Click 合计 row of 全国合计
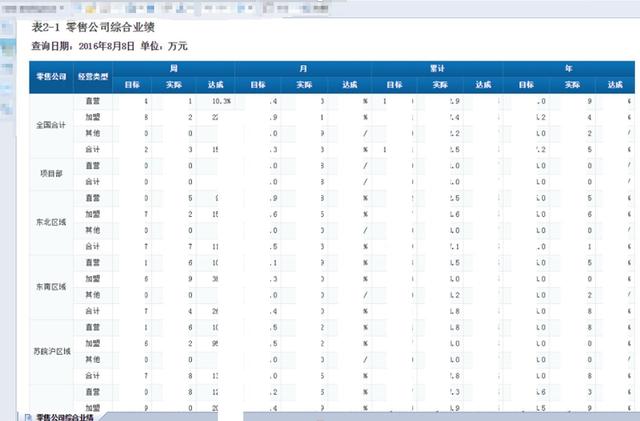Viewport: 640px width, 421px height. click(x=93, y=149)
